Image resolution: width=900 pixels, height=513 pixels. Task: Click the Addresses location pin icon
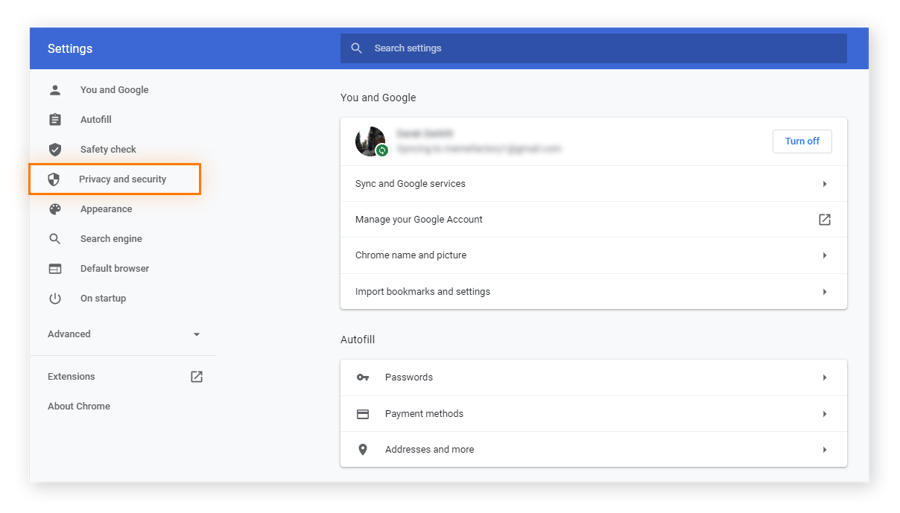click(363, 449)
